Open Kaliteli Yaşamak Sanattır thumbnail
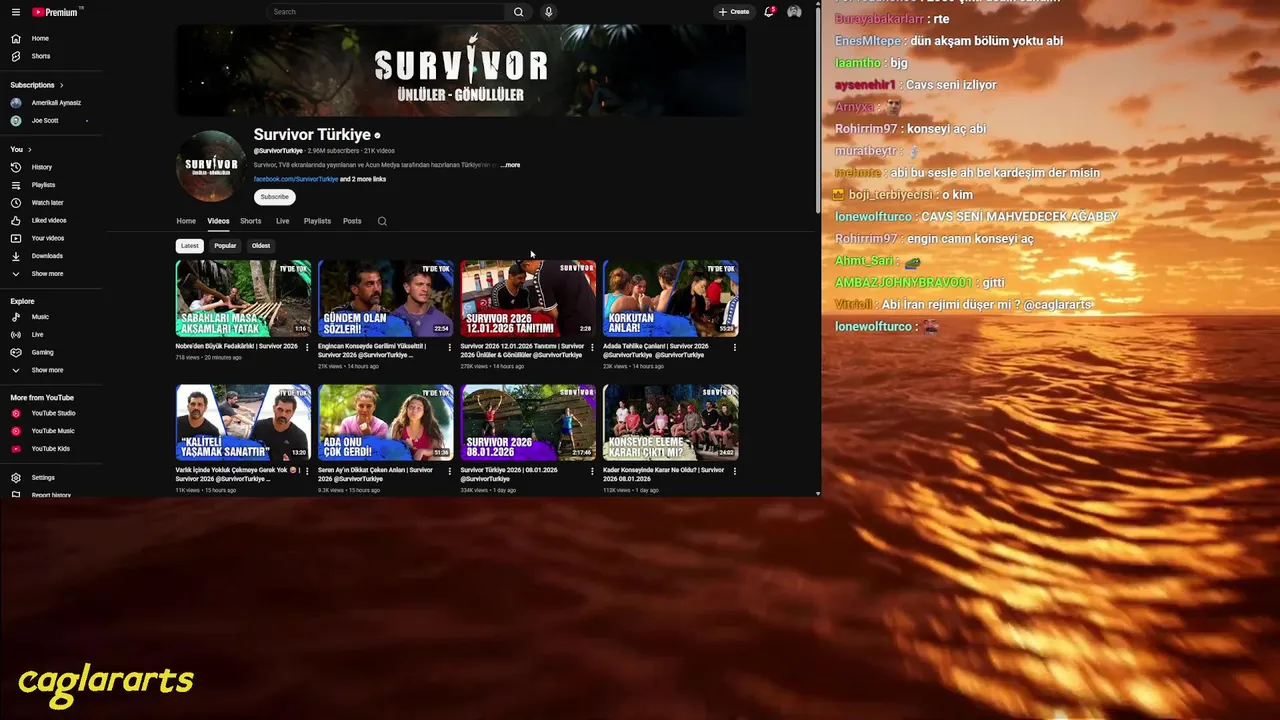Image resolution: width=1280 pixels, height=720 pixels. tap(243, 422)
